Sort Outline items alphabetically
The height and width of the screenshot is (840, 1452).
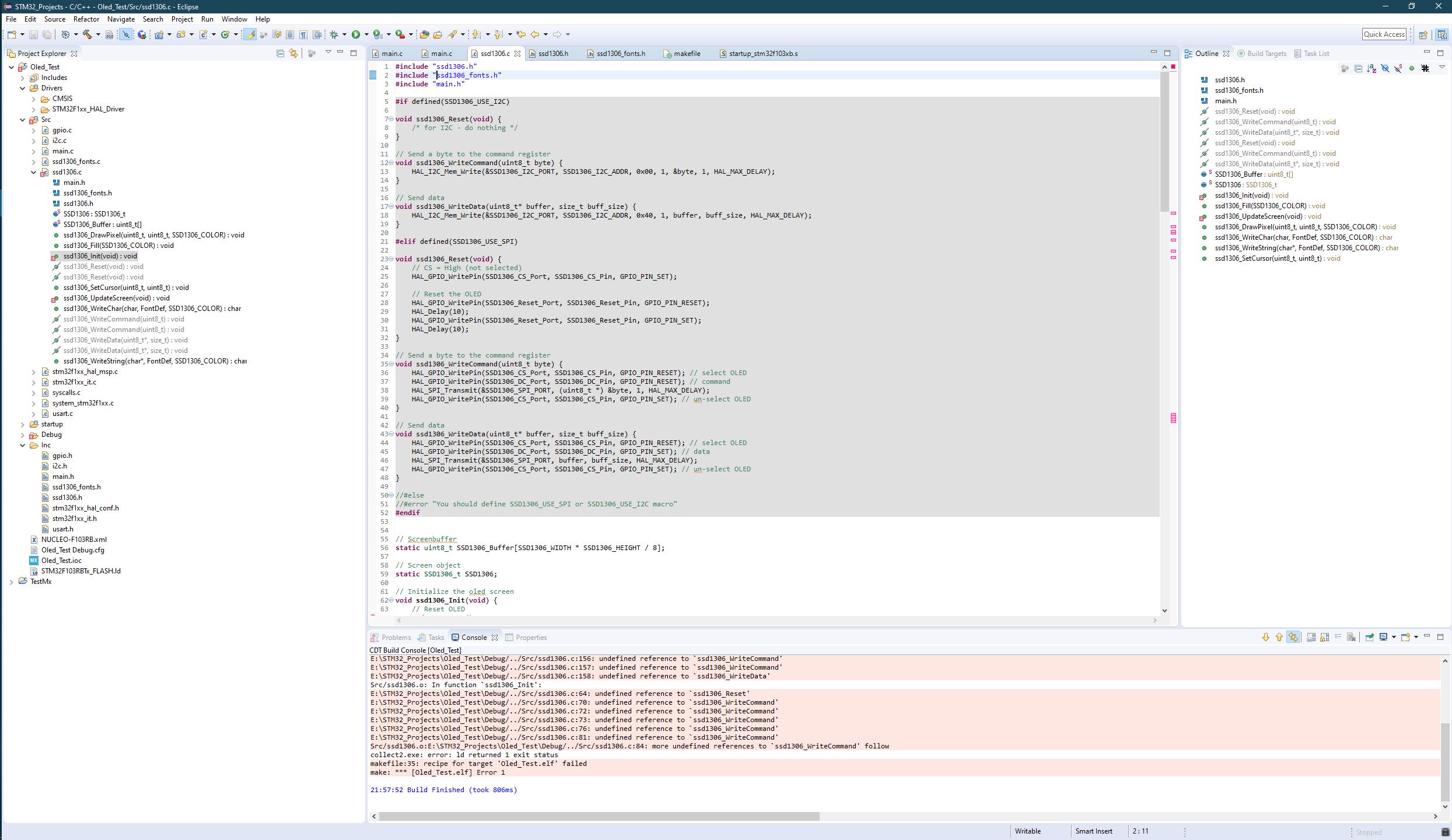click(1371, 69)
